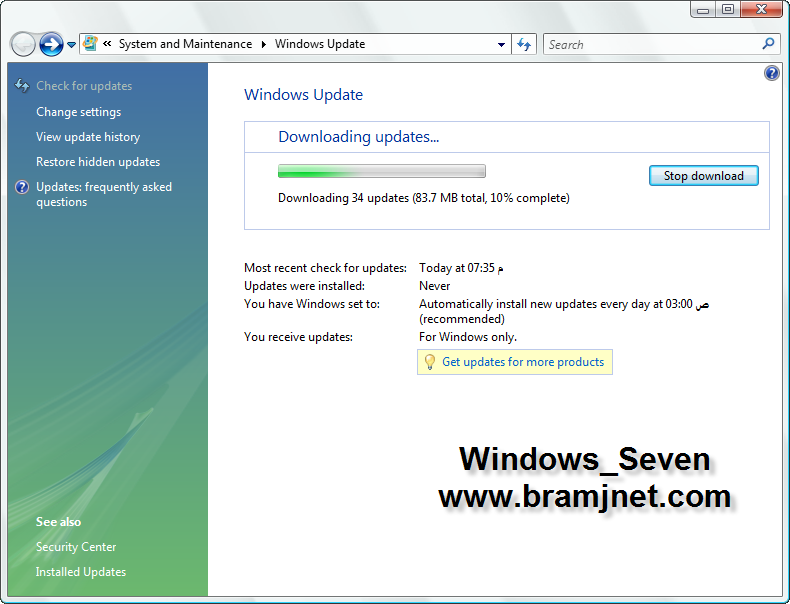Open Installed Updates under See also
Image resolution: width=790 pixels, height=604 pixels.
point(81,572)
